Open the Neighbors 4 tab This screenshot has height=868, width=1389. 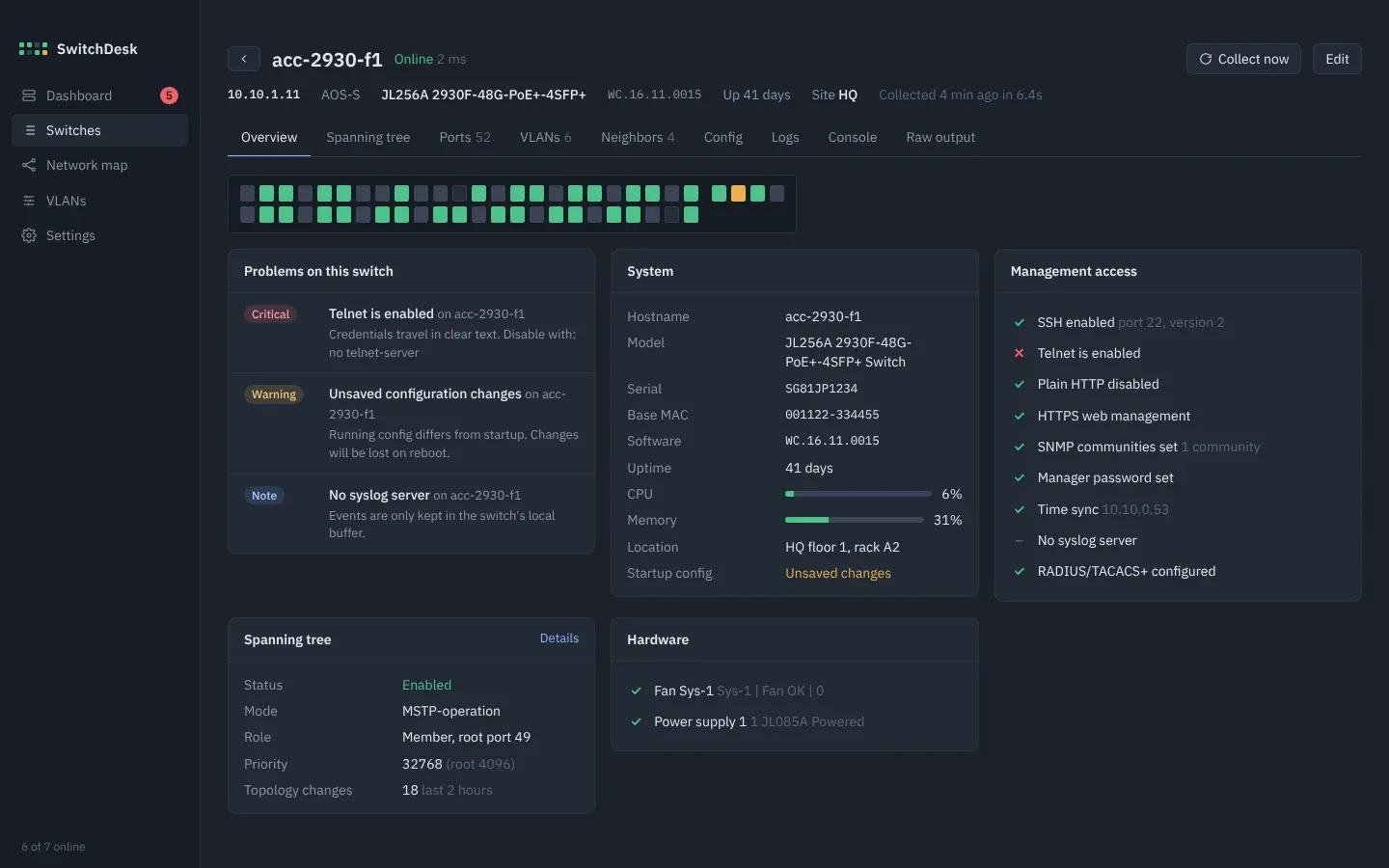tap(638, 137)
